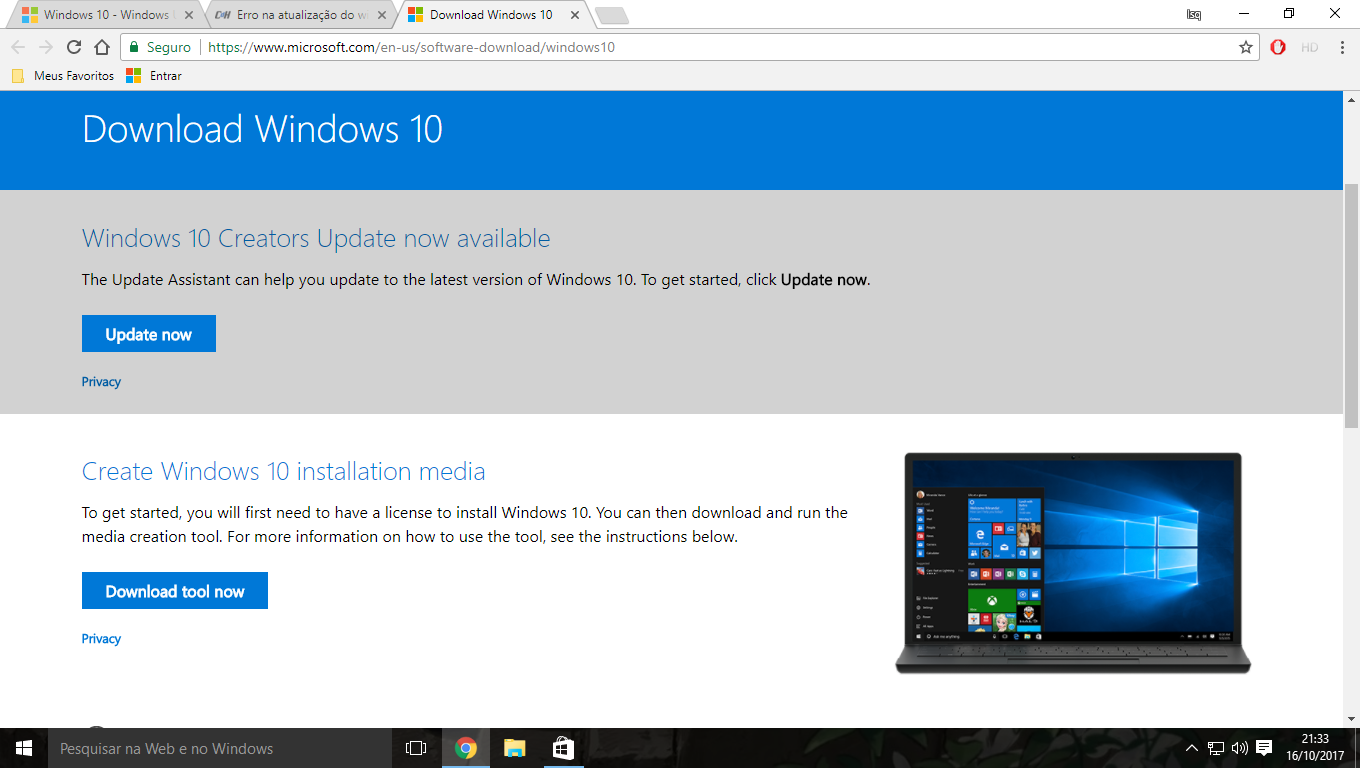Open the Windows Start menu
The height and width of the screenshot is (768, 1360).
pyautogui.click(x=24, y=748)
